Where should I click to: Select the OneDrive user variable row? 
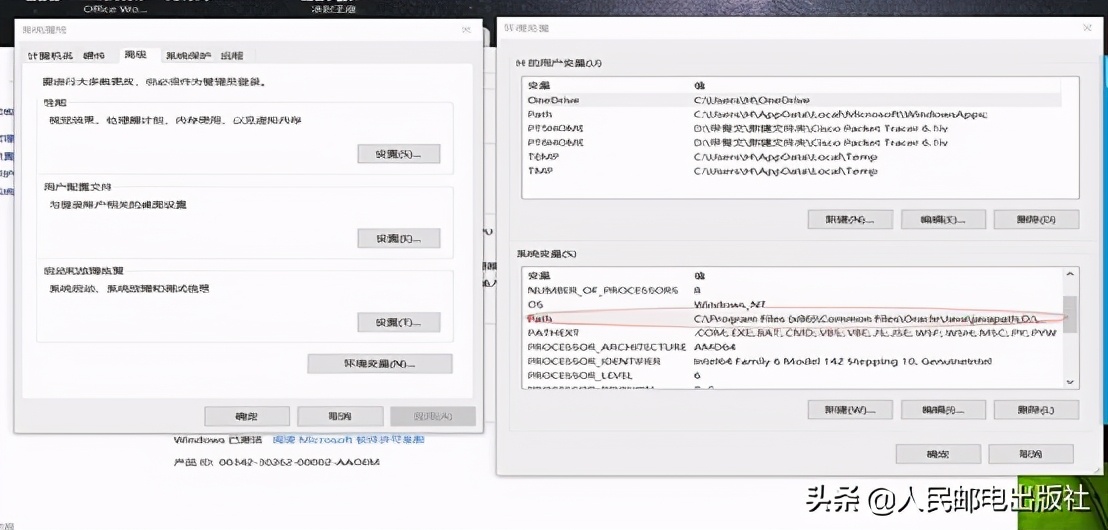(x=791, y=100)
